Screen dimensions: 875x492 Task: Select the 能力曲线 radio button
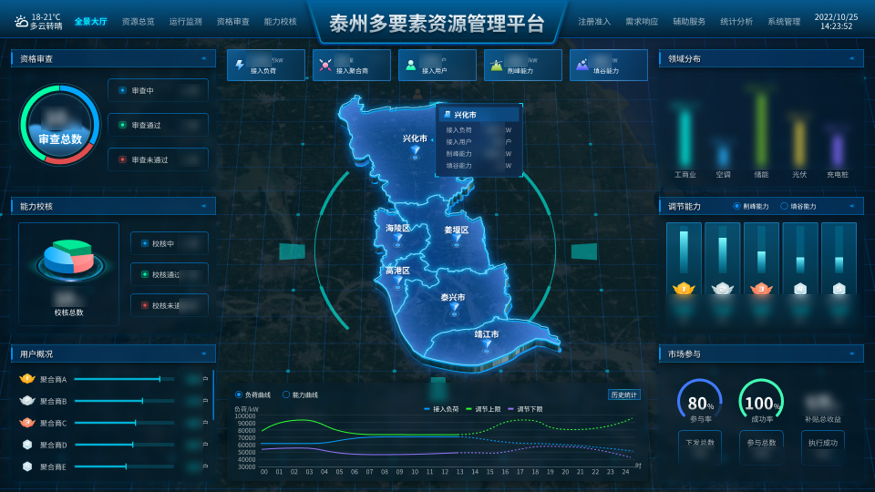tap(285, 395)
